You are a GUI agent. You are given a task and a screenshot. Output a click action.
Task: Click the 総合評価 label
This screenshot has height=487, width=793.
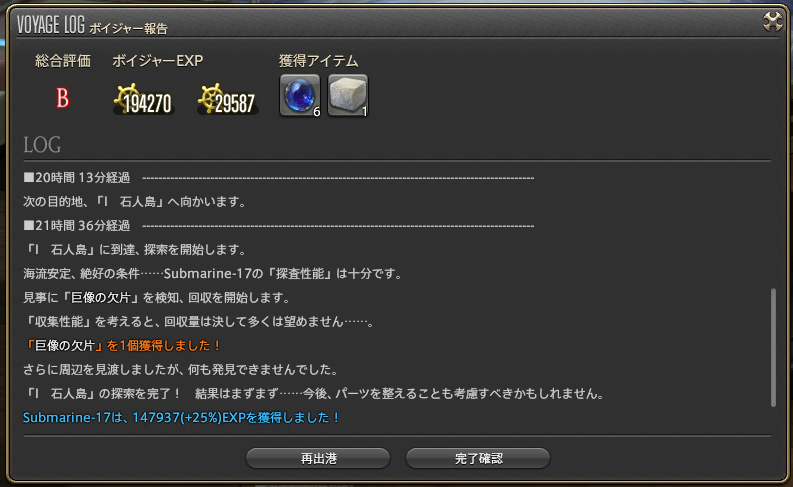pyautogui.click(x=63, y=61)
